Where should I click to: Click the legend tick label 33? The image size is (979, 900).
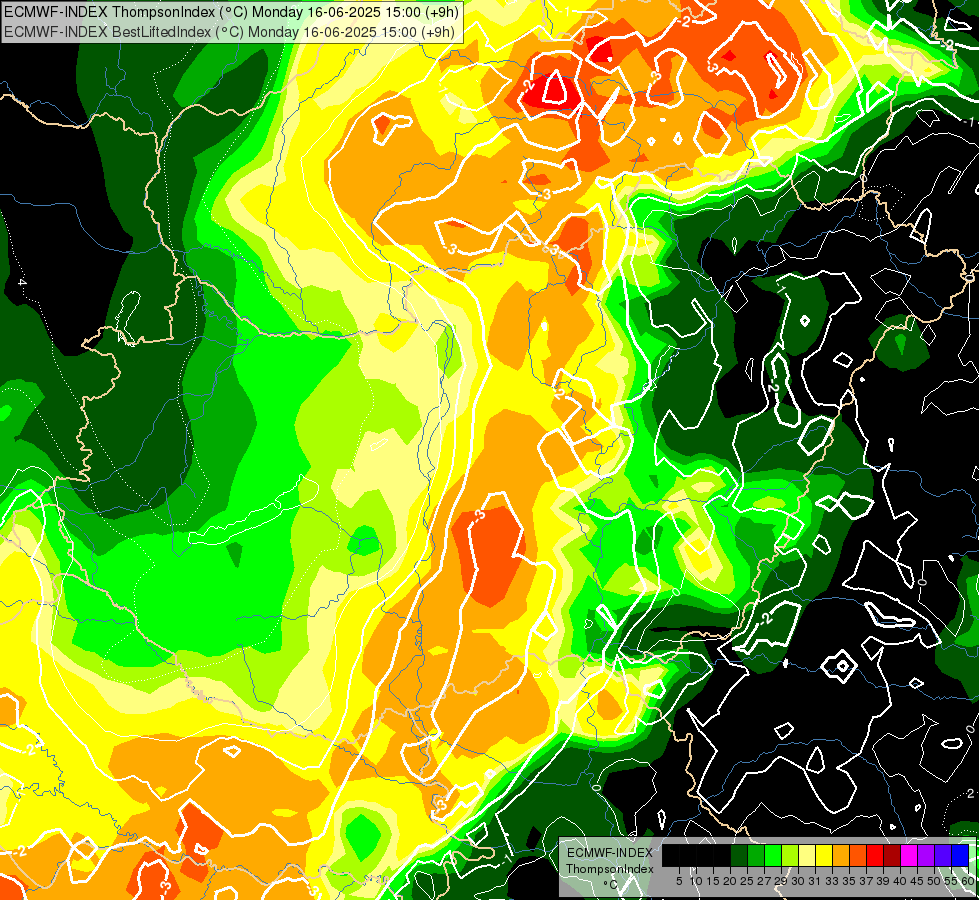coord(832,881)
